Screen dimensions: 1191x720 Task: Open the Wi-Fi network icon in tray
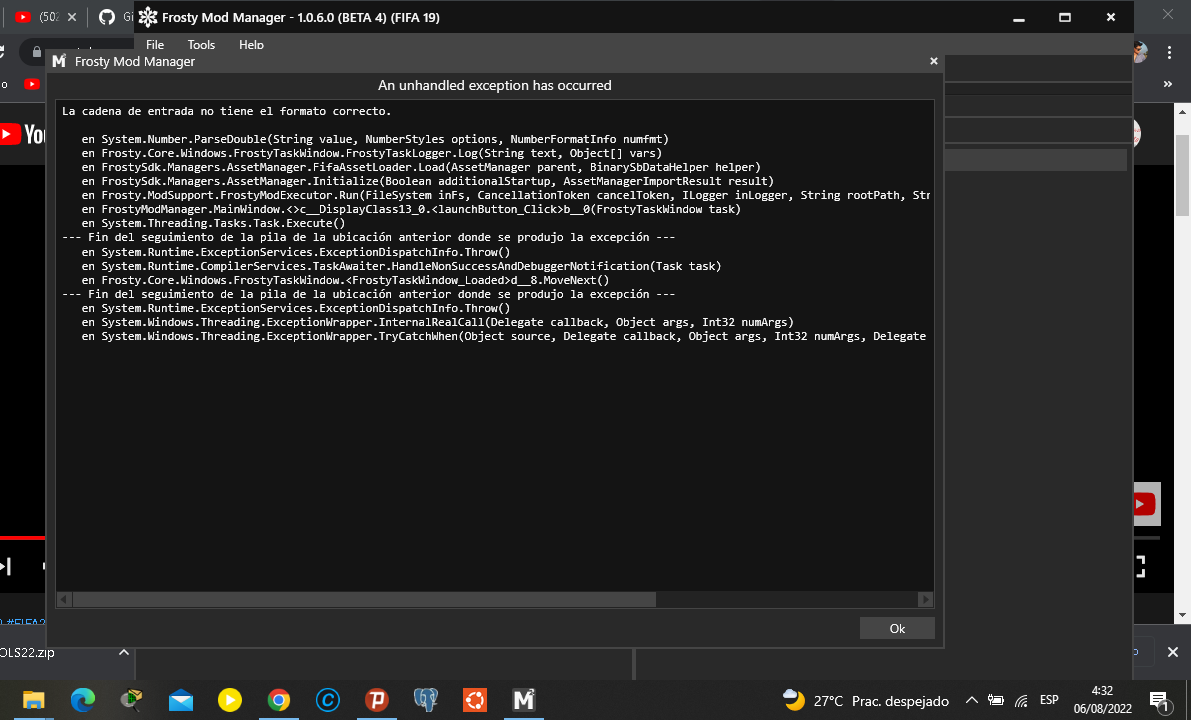tap(1022, 700)
